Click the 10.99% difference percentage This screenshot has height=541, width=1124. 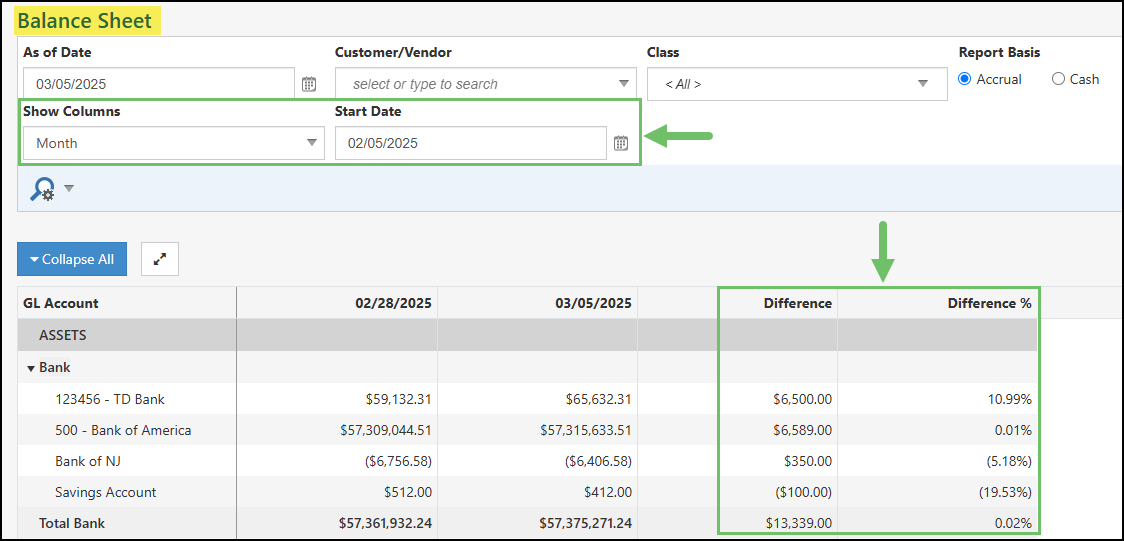click(x=1010, y=399)
